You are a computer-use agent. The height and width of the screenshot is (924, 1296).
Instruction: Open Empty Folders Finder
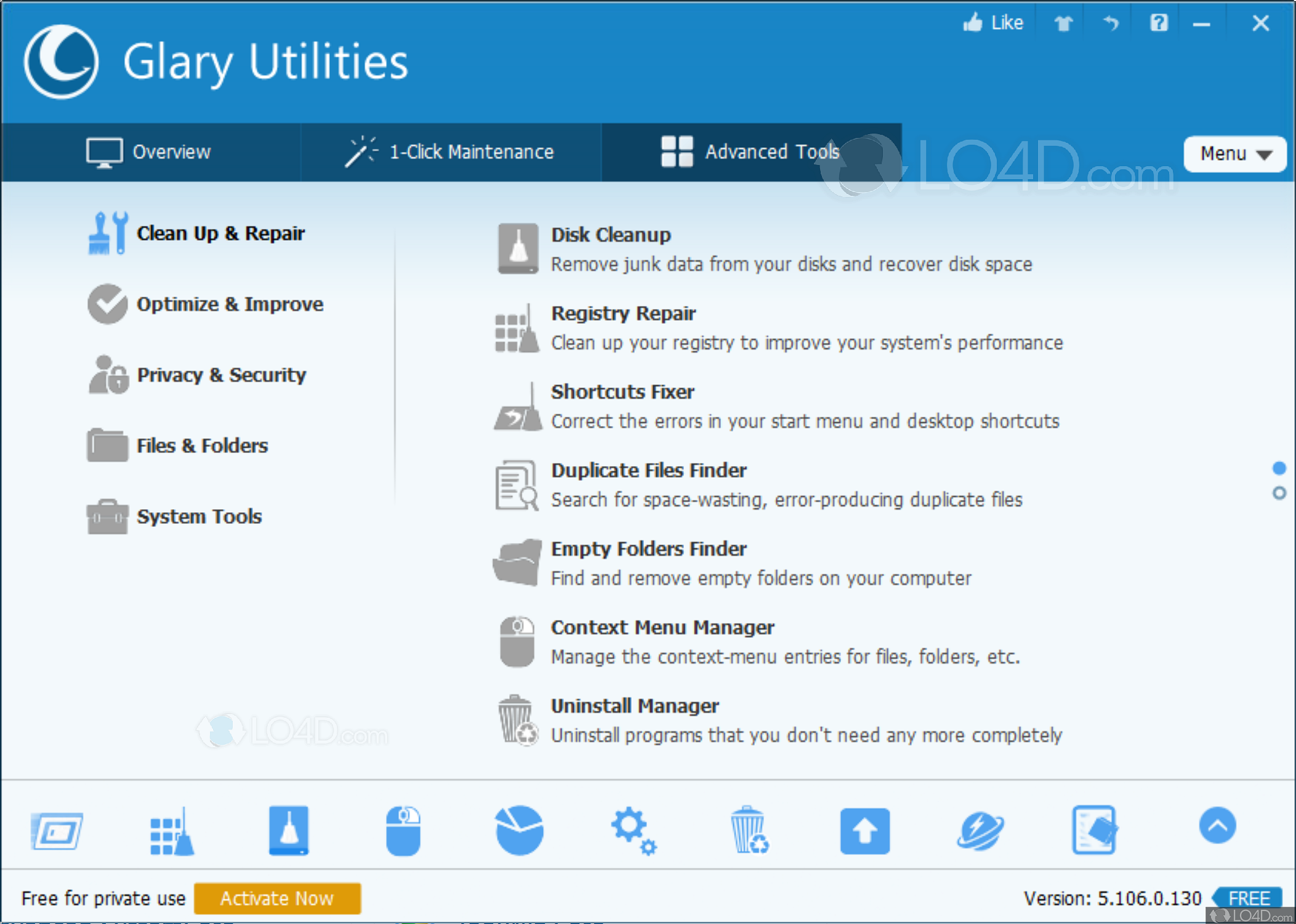point(648,549)
